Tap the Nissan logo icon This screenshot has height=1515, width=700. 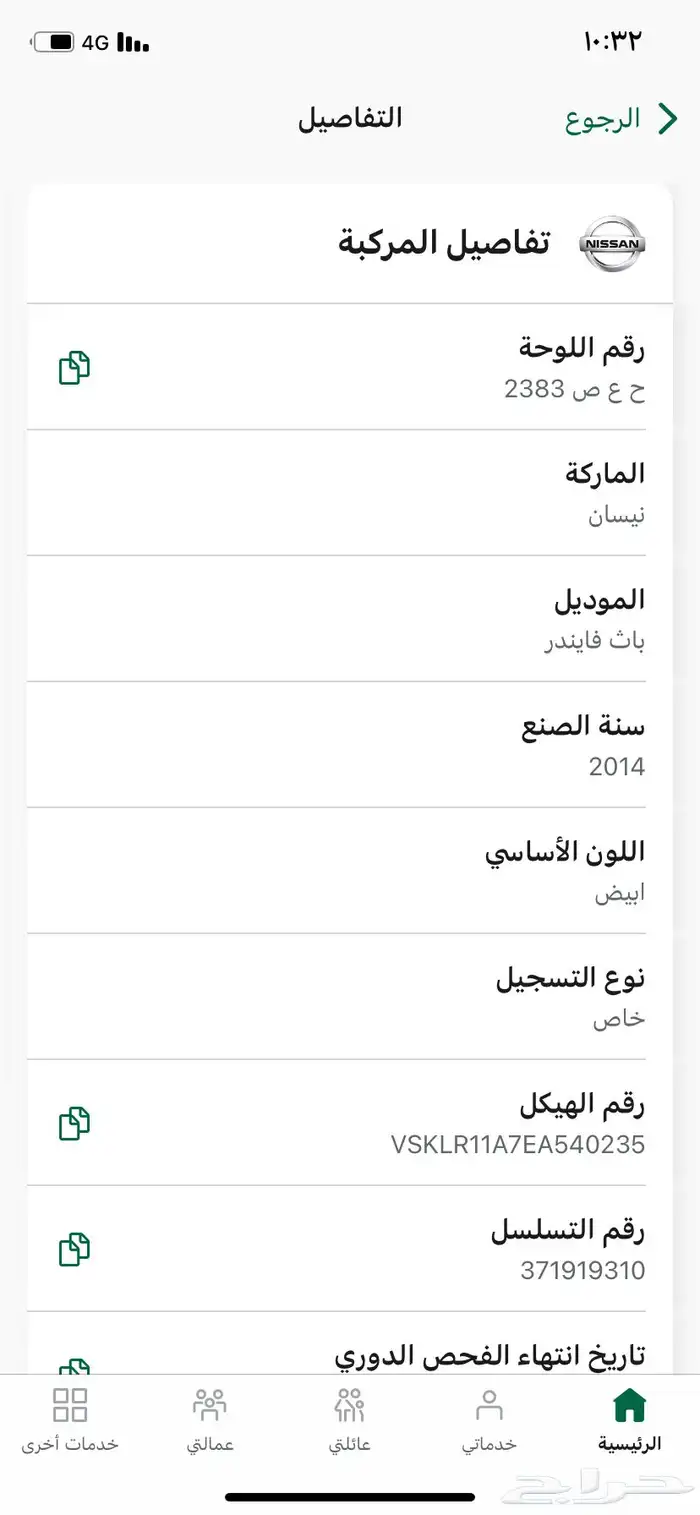[613, 244]
